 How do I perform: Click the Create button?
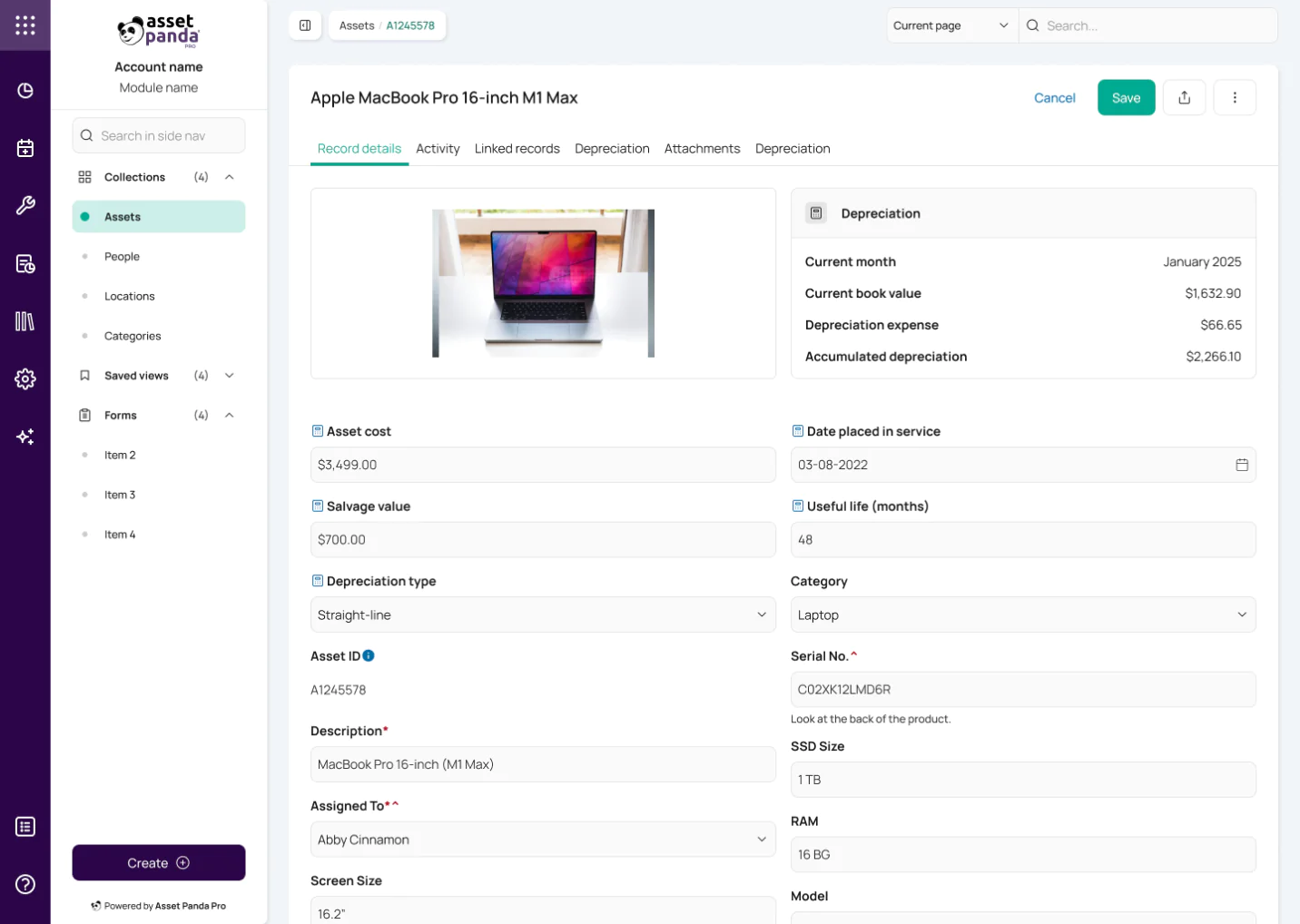tap(159, 863)
